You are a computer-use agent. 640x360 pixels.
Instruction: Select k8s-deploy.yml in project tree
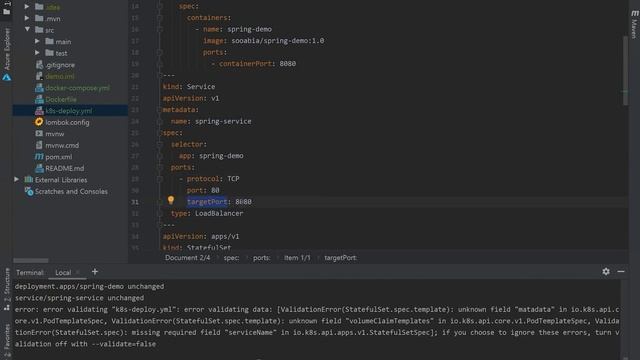click(70, 111)
